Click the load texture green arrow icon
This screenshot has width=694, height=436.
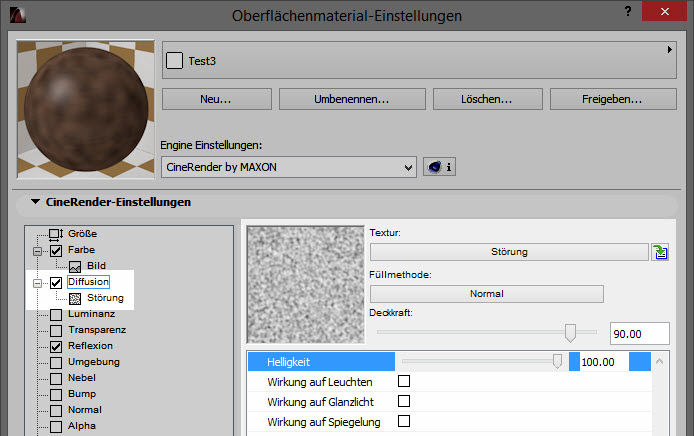(660, 252)
